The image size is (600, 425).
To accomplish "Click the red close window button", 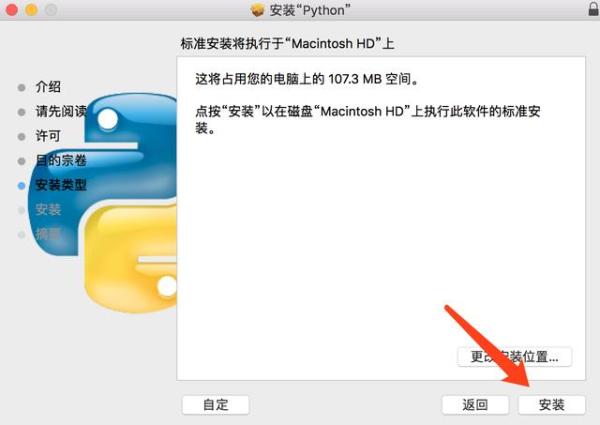I will click(x=11, y=10).
